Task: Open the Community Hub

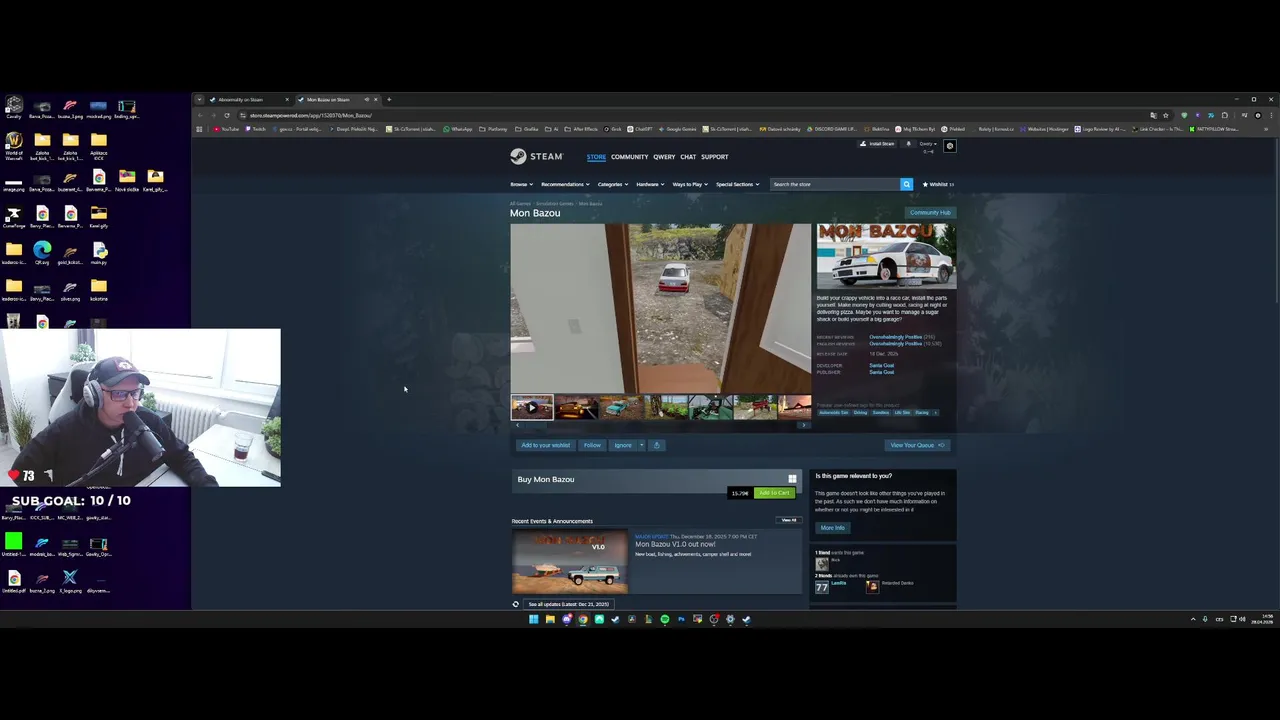Action: point(930,212)
